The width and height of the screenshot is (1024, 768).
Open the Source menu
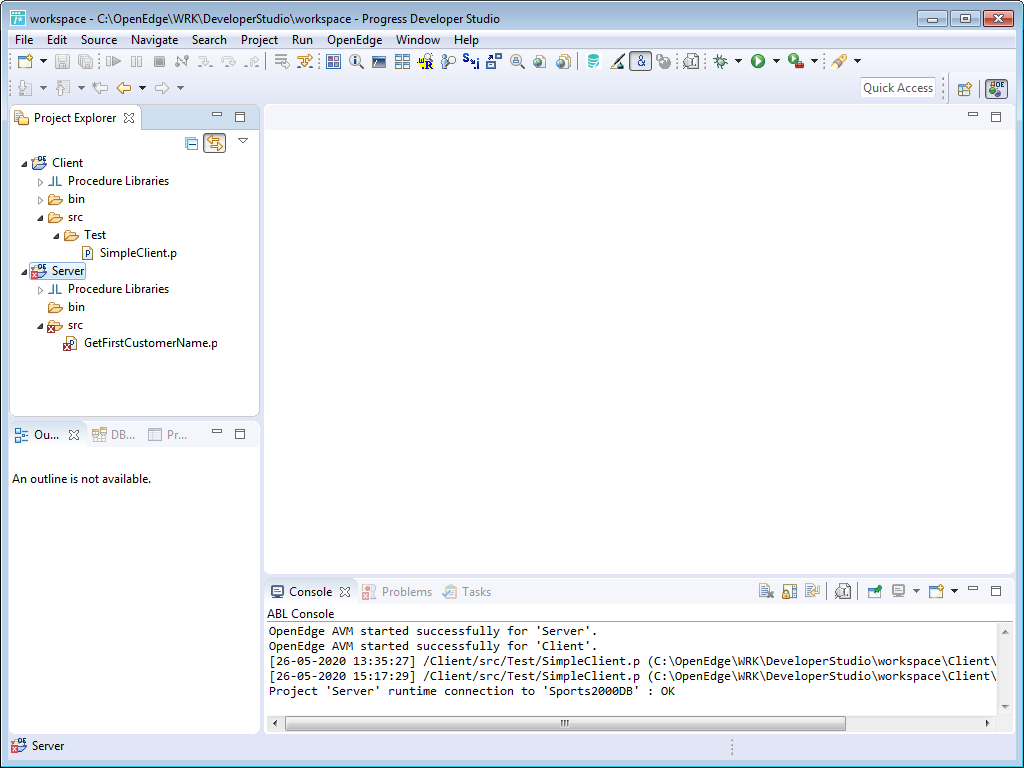point(99,40)
